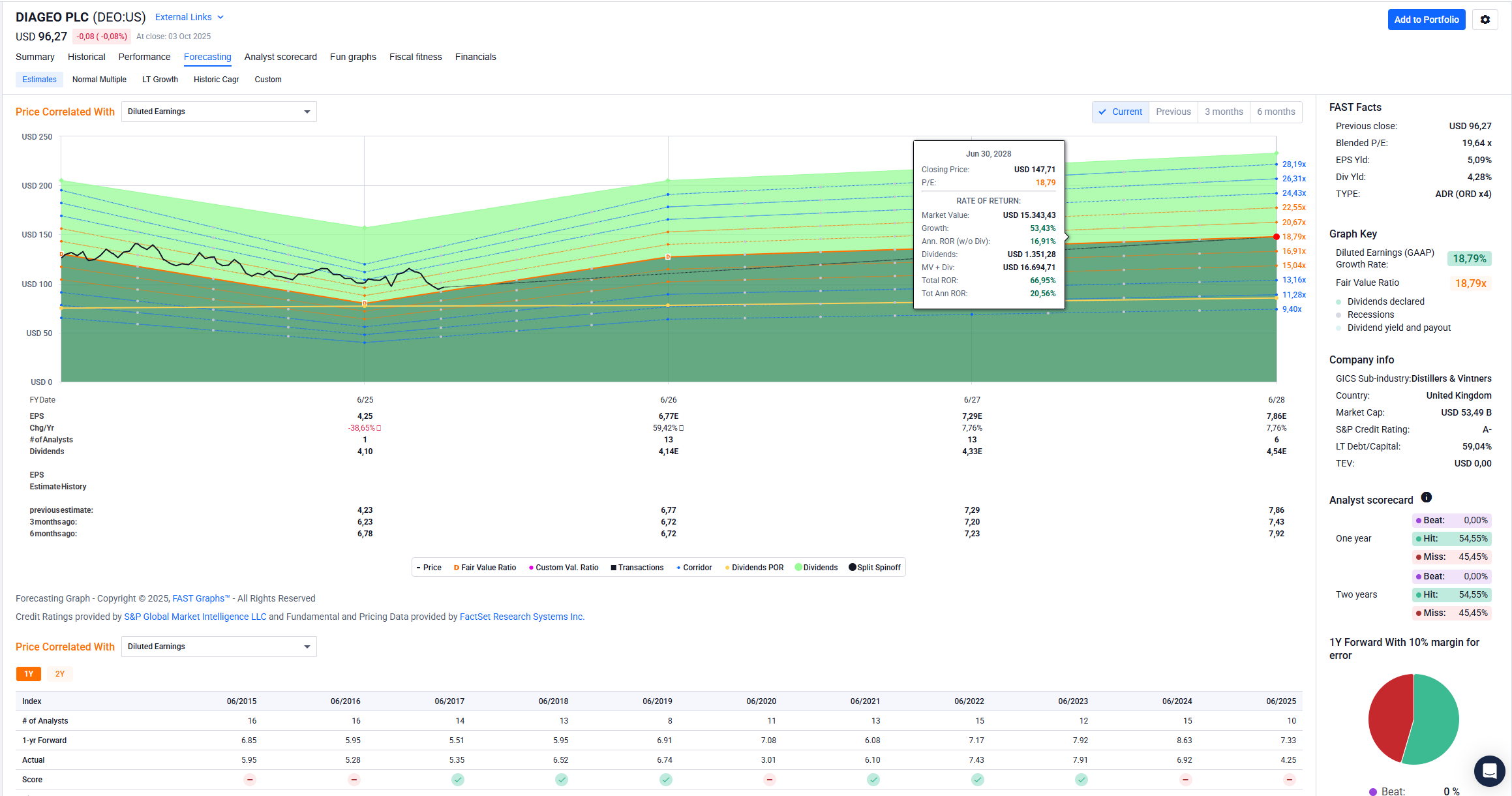Select the 2Y scorecard period button
Image resolution: width=1512 pixels, height=796 pixels.
click(59, 674)
